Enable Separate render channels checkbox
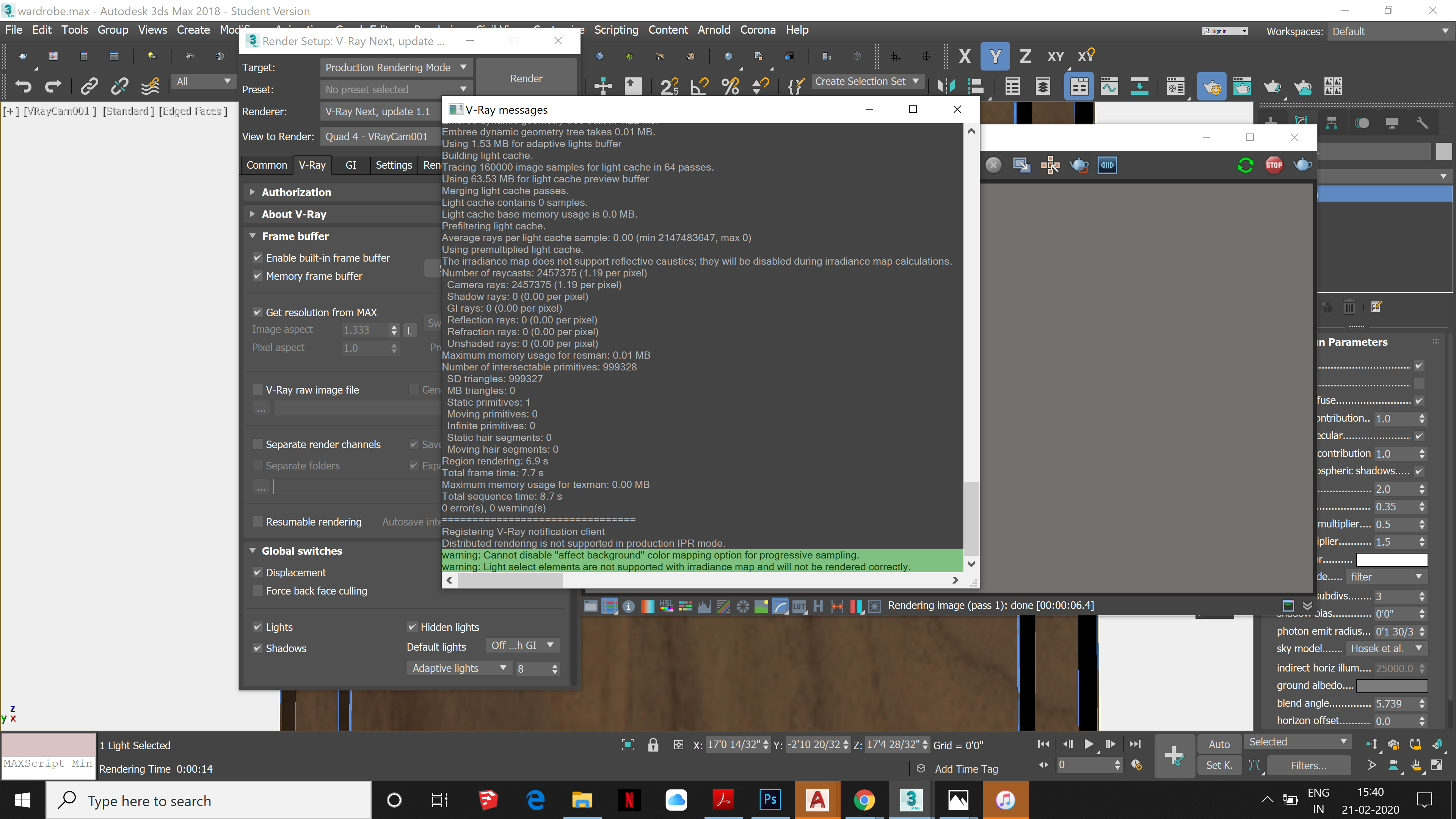The image size is (1456, 819). (258, 444)
